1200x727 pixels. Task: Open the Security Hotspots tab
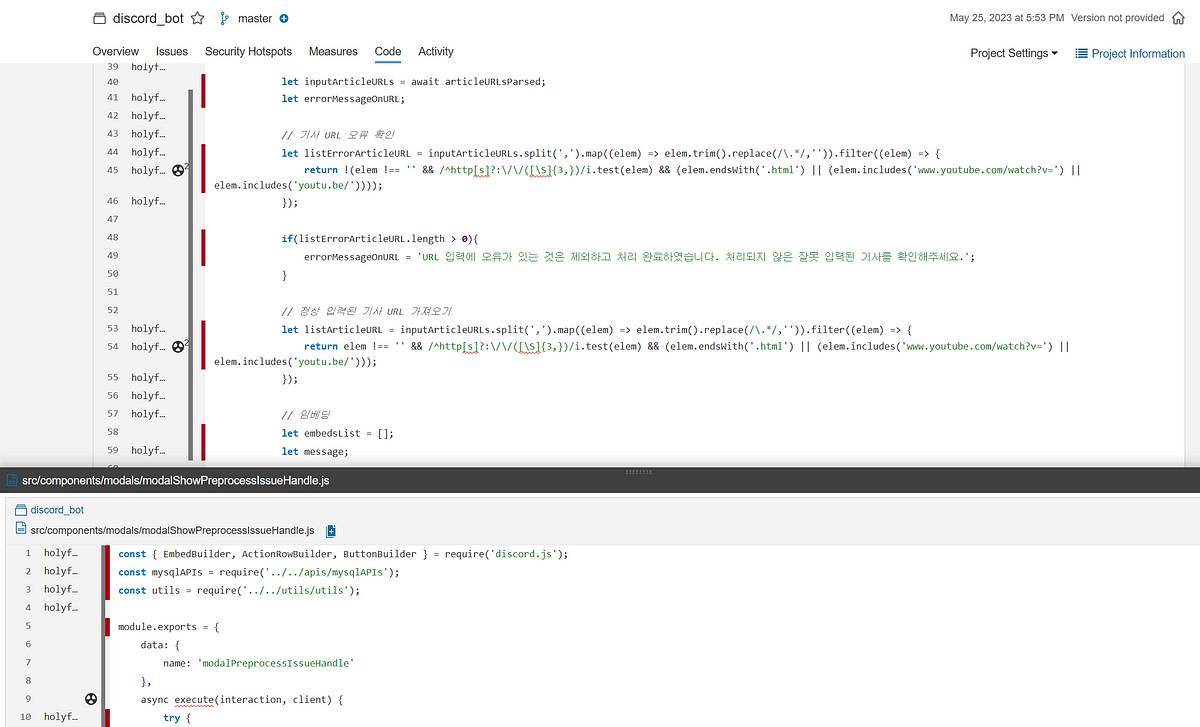click(248, 51)
